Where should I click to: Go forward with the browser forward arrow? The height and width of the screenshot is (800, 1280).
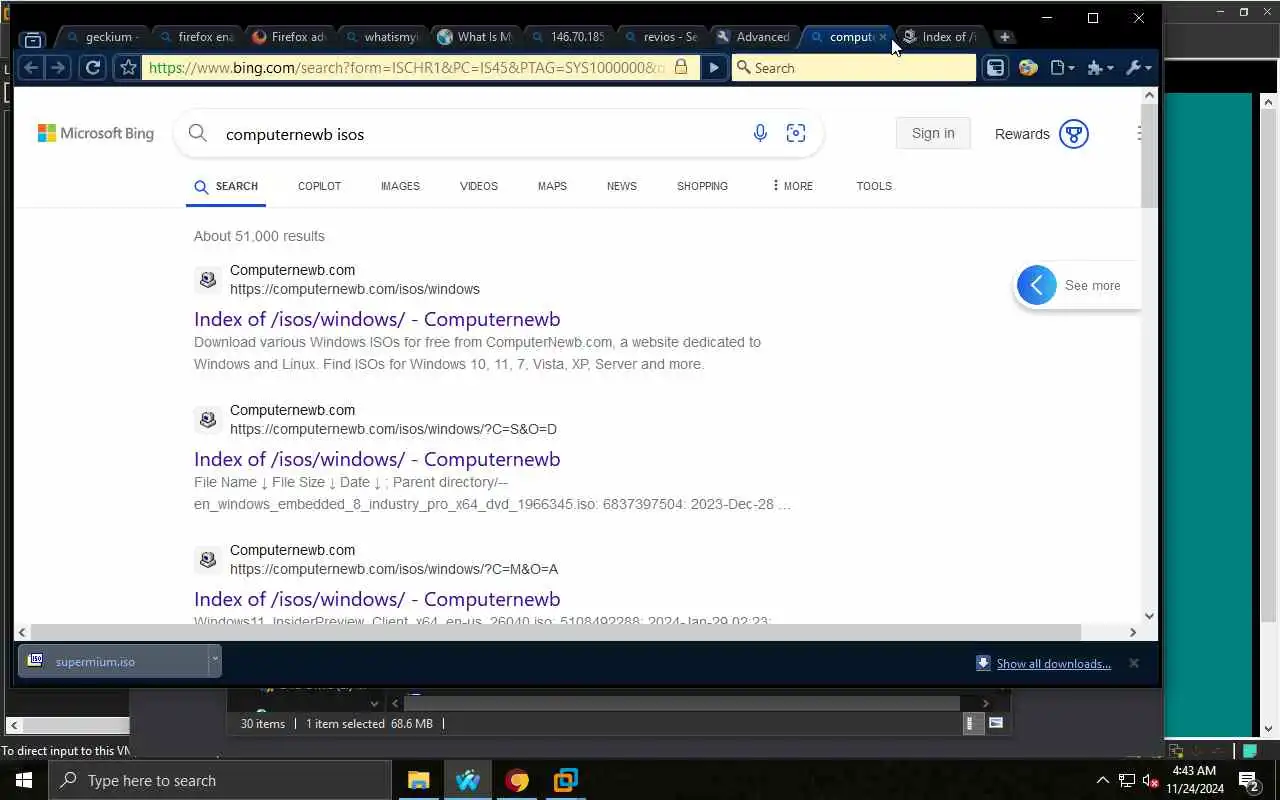pos(57,67)
